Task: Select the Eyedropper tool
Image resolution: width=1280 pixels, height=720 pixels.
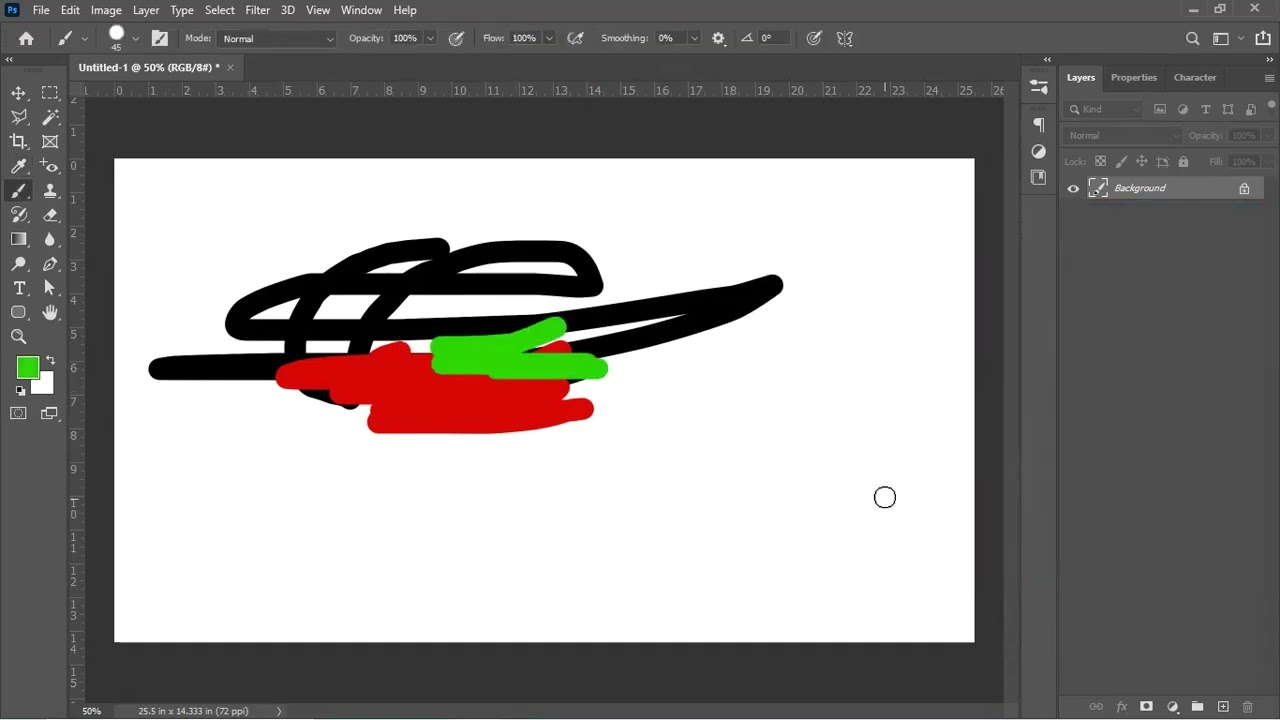Action: click(x=19, y=166)
